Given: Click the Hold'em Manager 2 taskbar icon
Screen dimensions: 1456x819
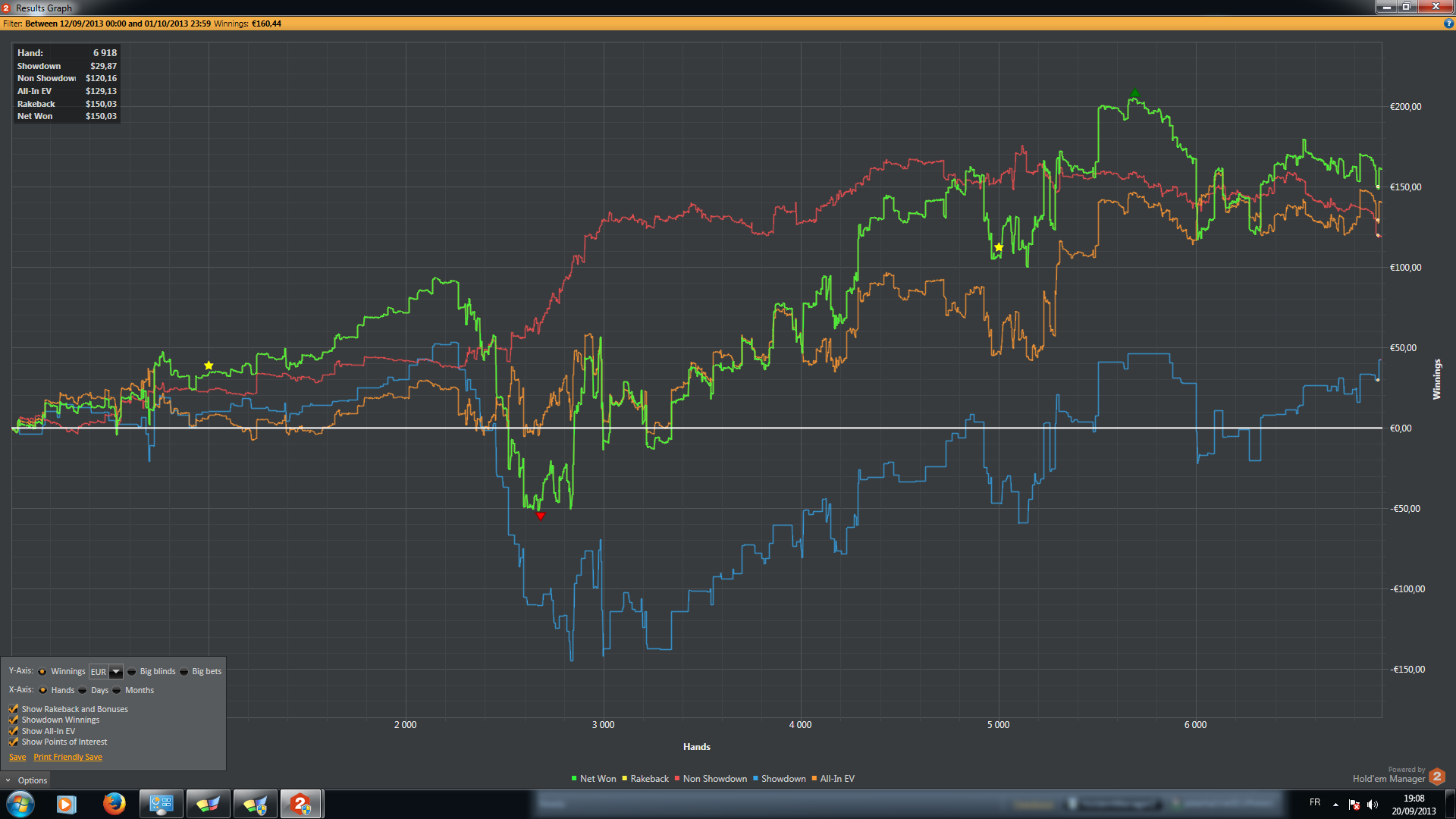Looking at the screenshot, I should [301, 803].
